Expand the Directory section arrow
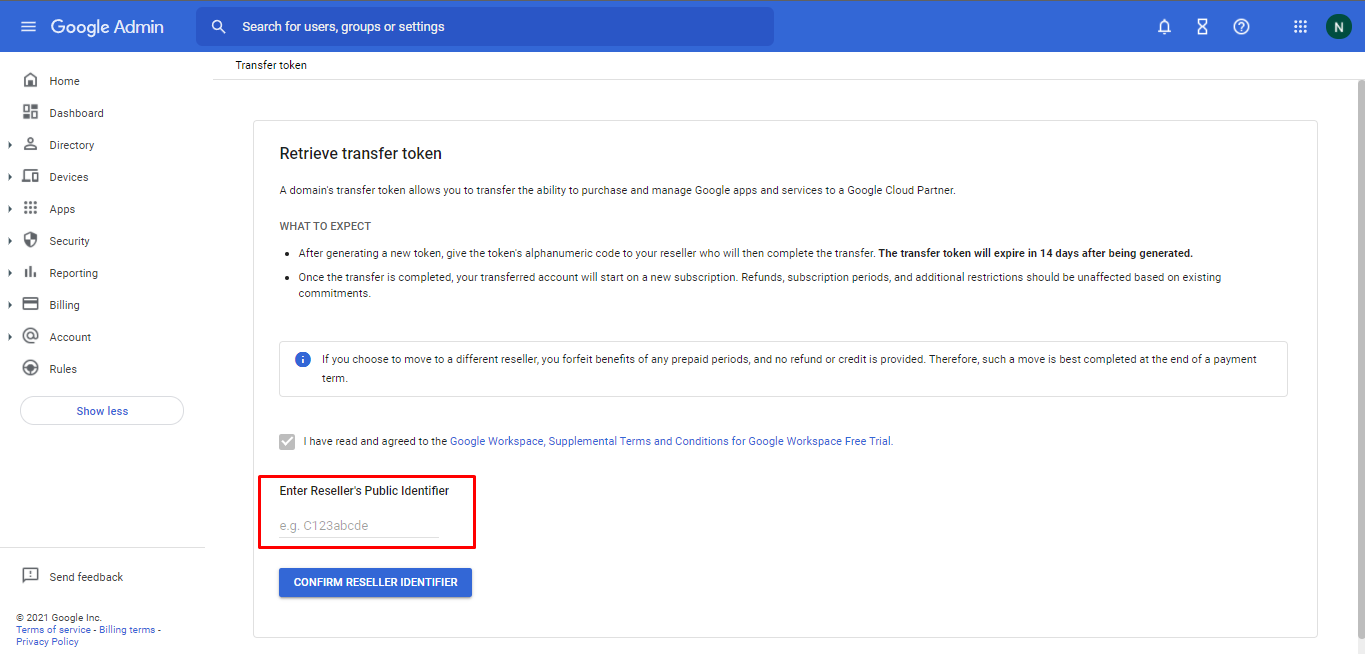The width and height of the screenshot is (1365, 654). (10, 145)
